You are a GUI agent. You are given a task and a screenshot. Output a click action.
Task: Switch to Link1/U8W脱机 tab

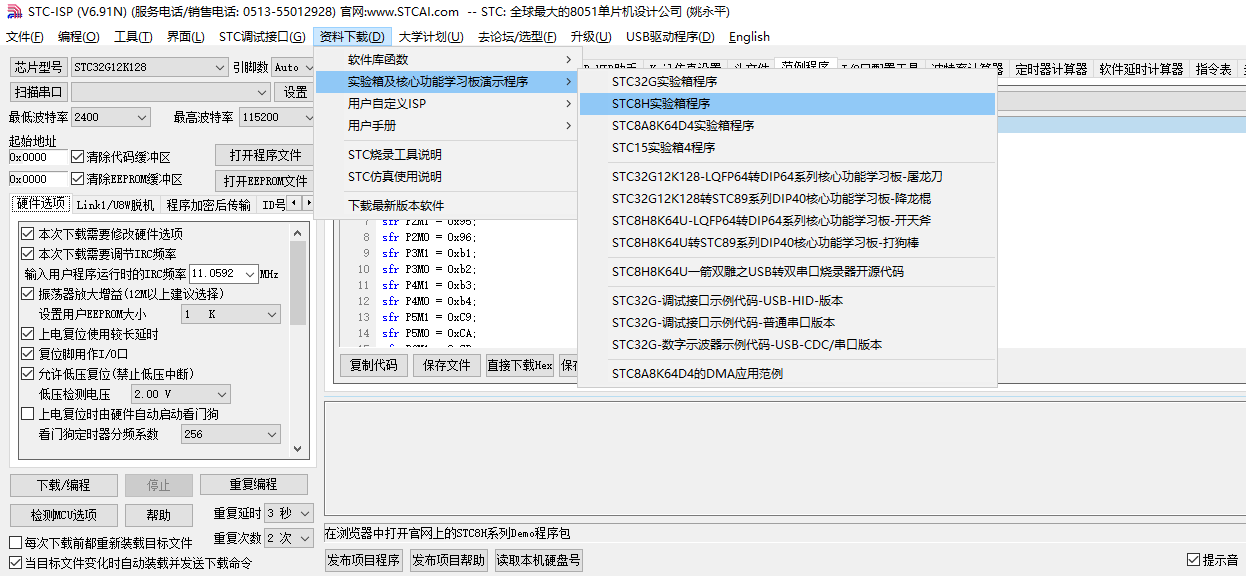pos(115,205)
